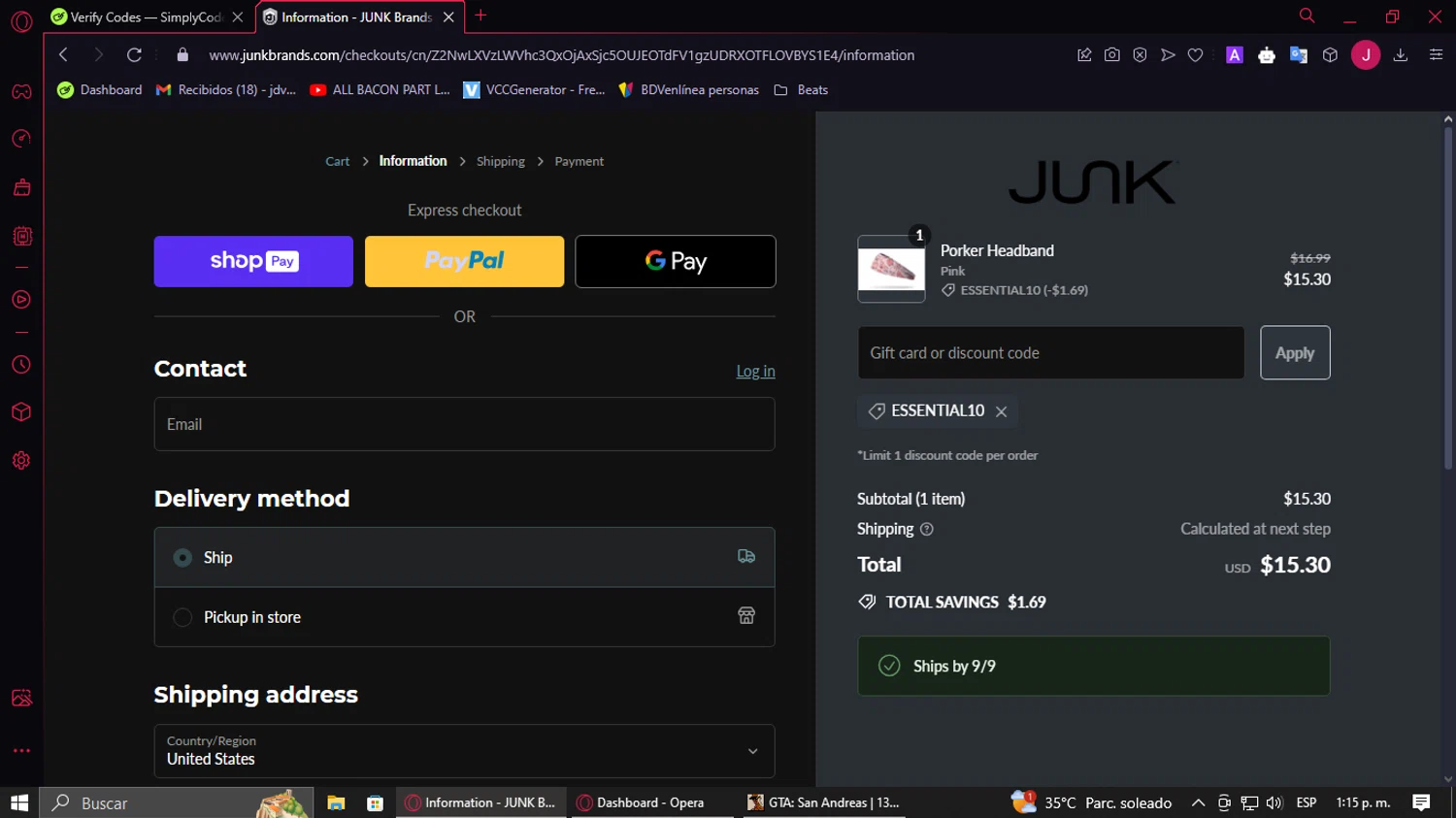Open easy setup menu icon
Screen dimensions: 1456x818
[x=1437, y=55]
